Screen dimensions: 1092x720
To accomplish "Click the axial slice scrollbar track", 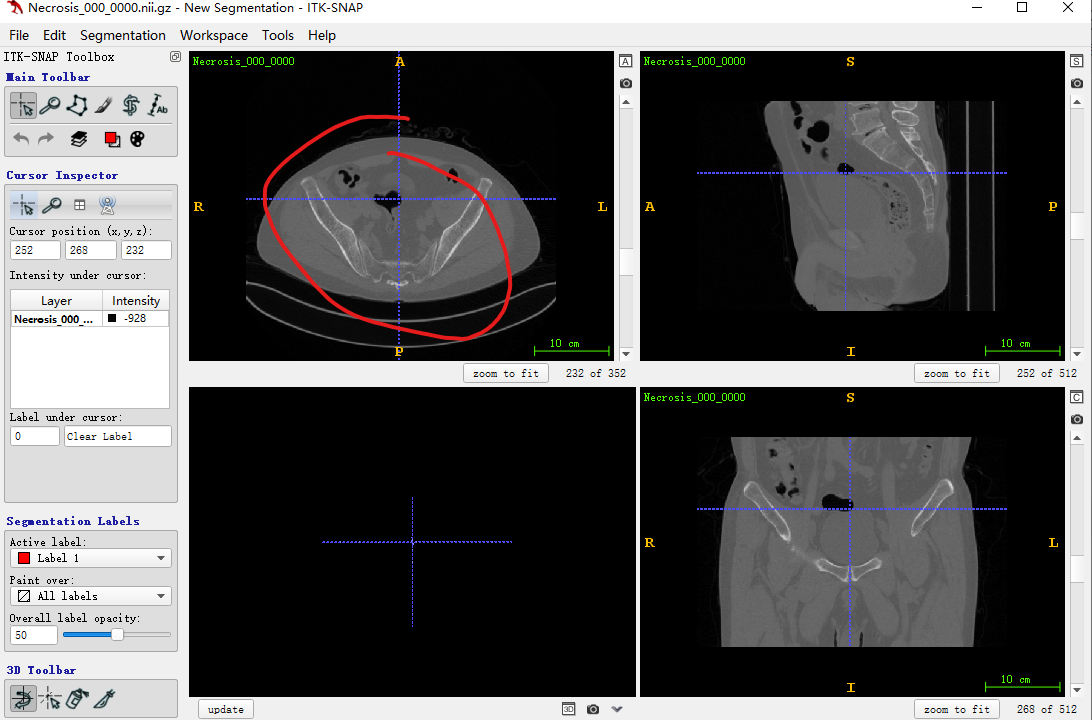I will pos(626,228).
